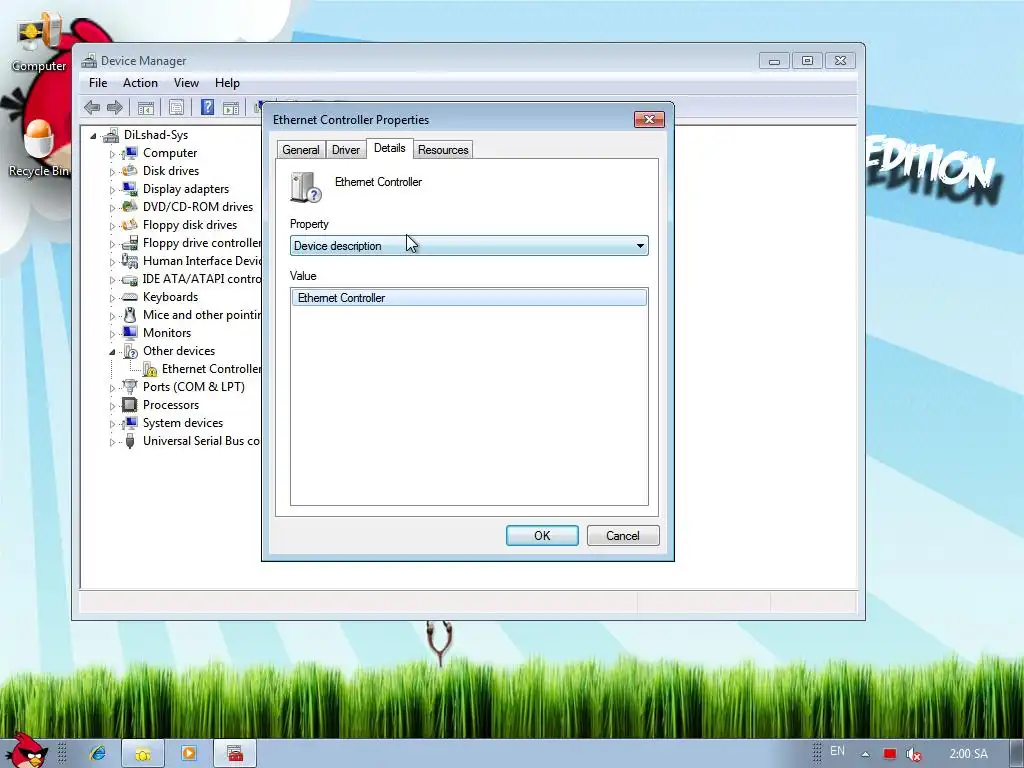Click the Forward arrow in Device Manager toolbar
The image size is (1024, 768).
pyautogui.click(x=115, y=107)
